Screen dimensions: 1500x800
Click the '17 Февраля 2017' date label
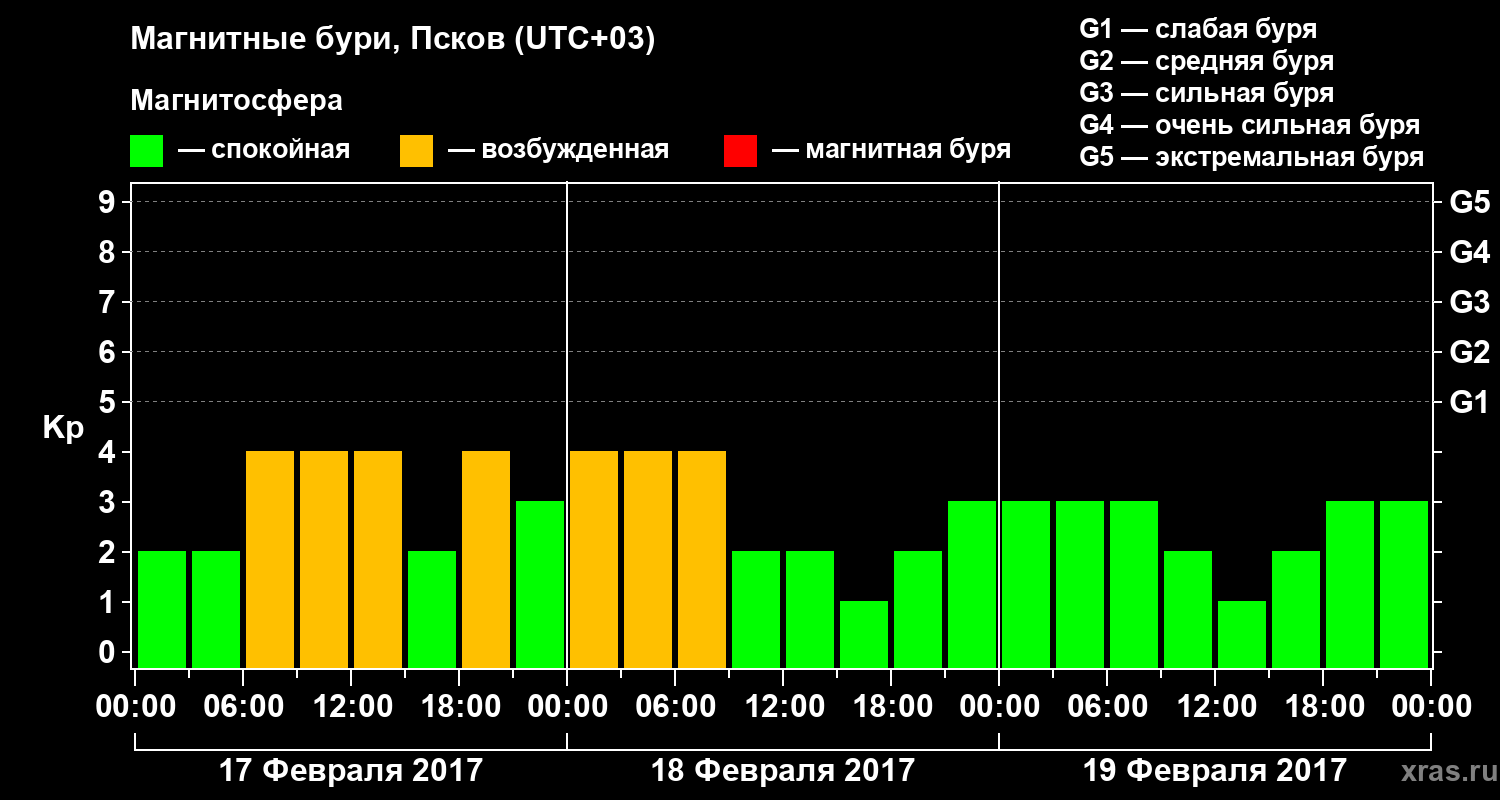point(351,771)
